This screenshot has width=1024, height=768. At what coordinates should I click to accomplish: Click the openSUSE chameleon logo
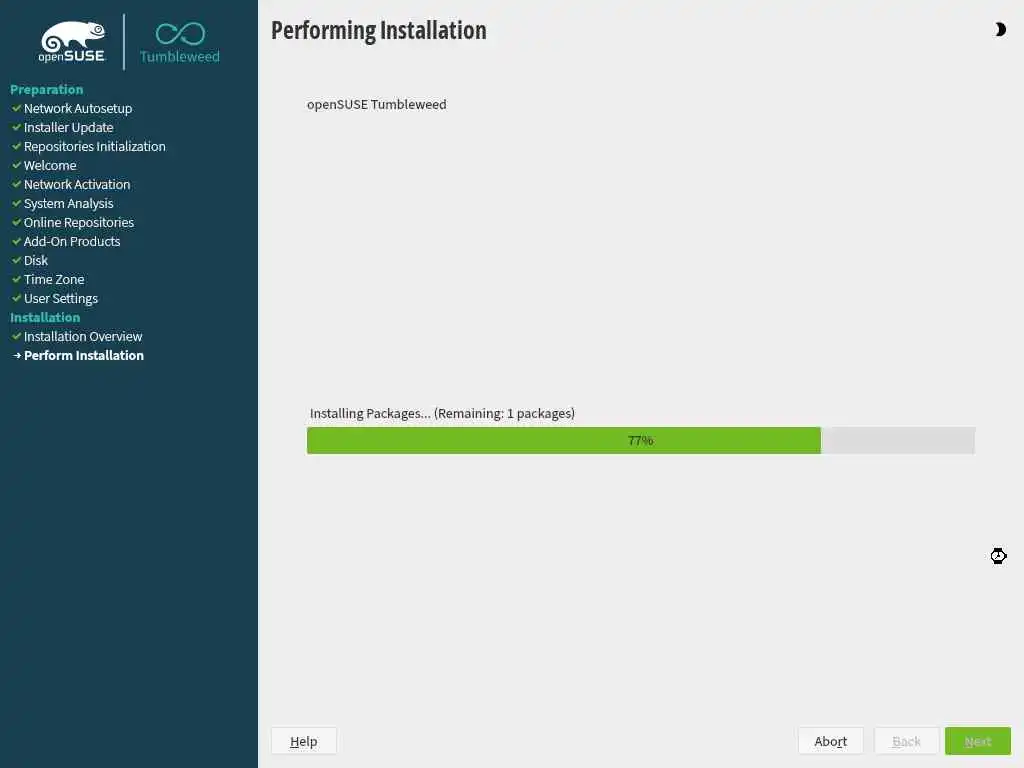[72, 42]
